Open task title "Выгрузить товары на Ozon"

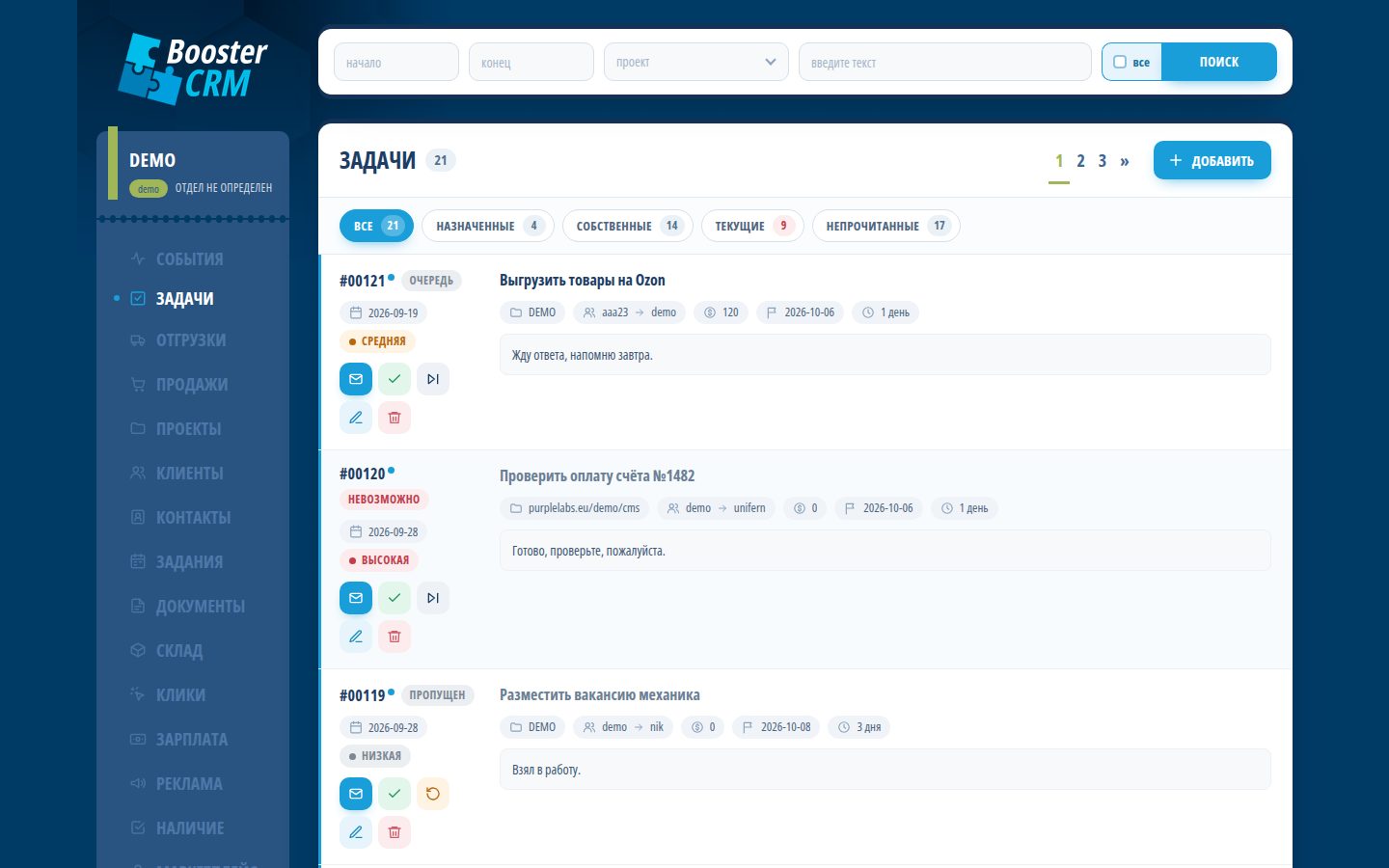point(583,281)
